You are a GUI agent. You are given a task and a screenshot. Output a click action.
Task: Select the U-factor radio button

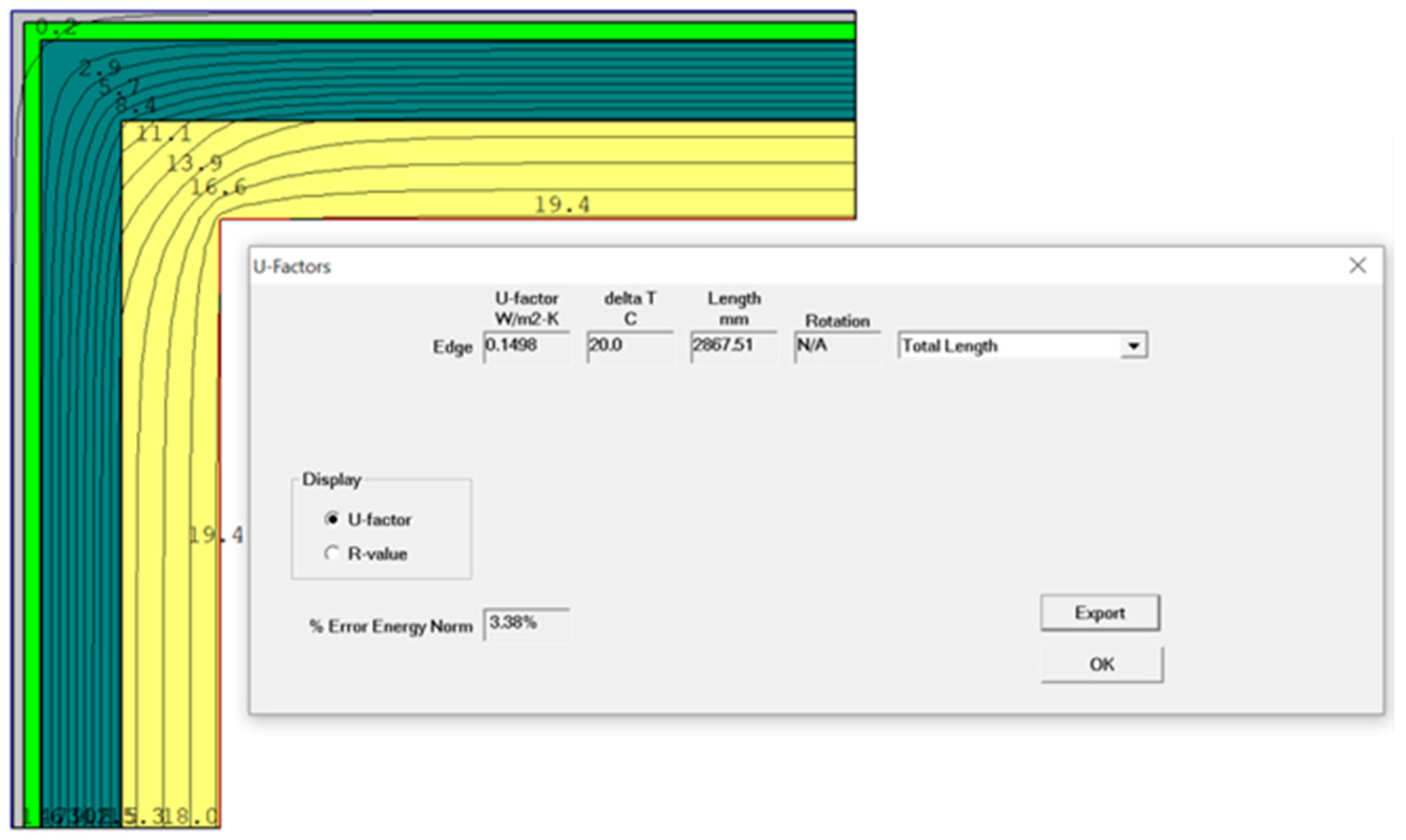point(332,519)
